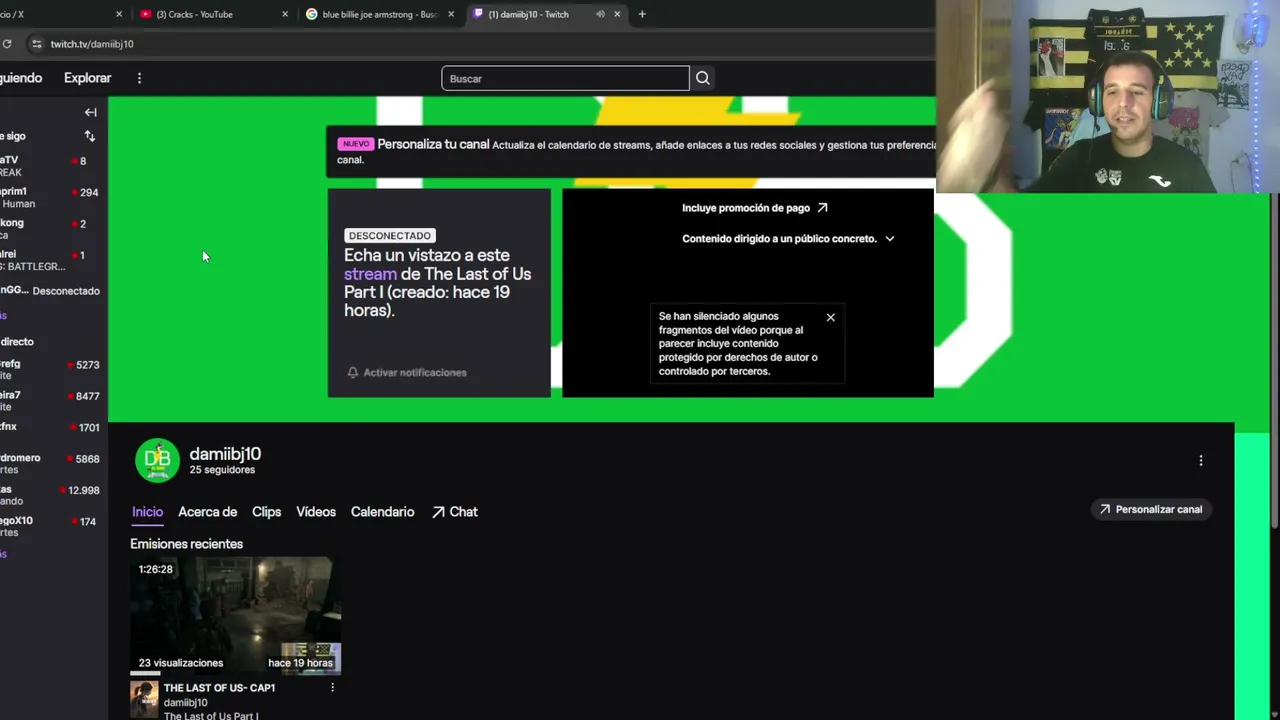Click the Emisiones recientes heading
Image resolution: width=1280 pixels, height=720 pixels.
tap(187, 544)
